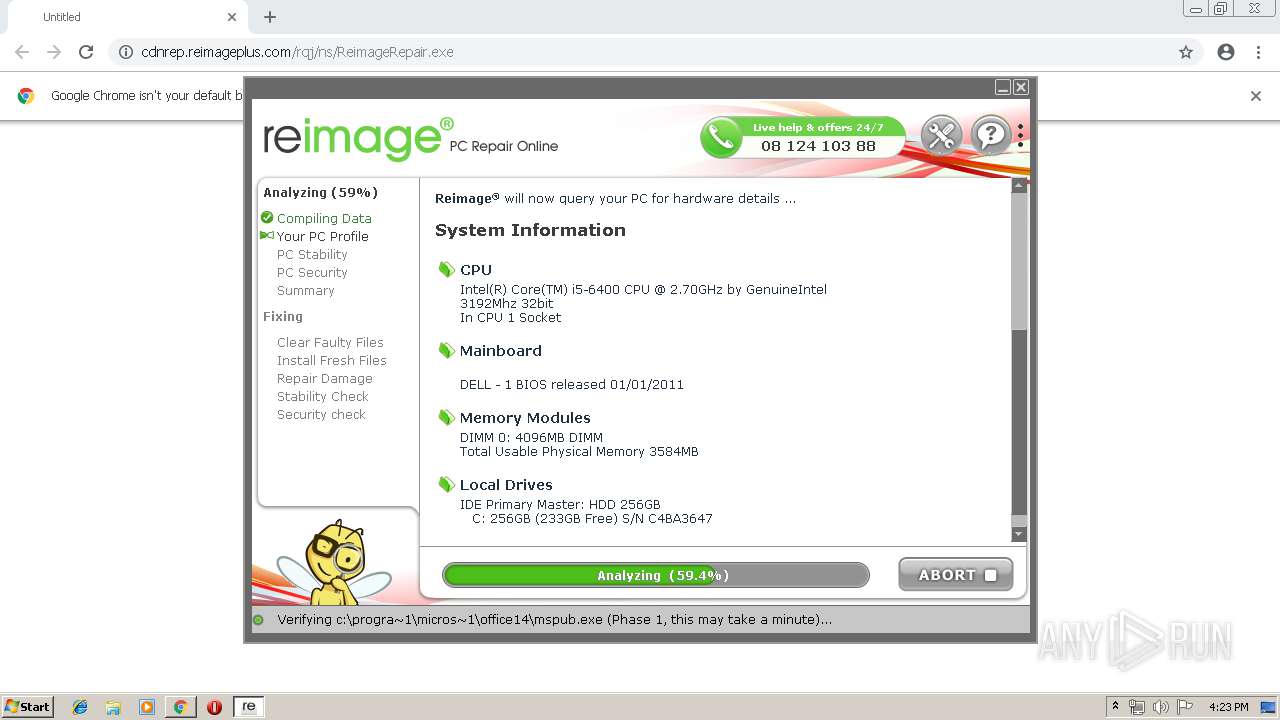Reload the page in Chrome
This screenshot has height=720, width=1280.
pyautogui.click(x=86, y=52)
